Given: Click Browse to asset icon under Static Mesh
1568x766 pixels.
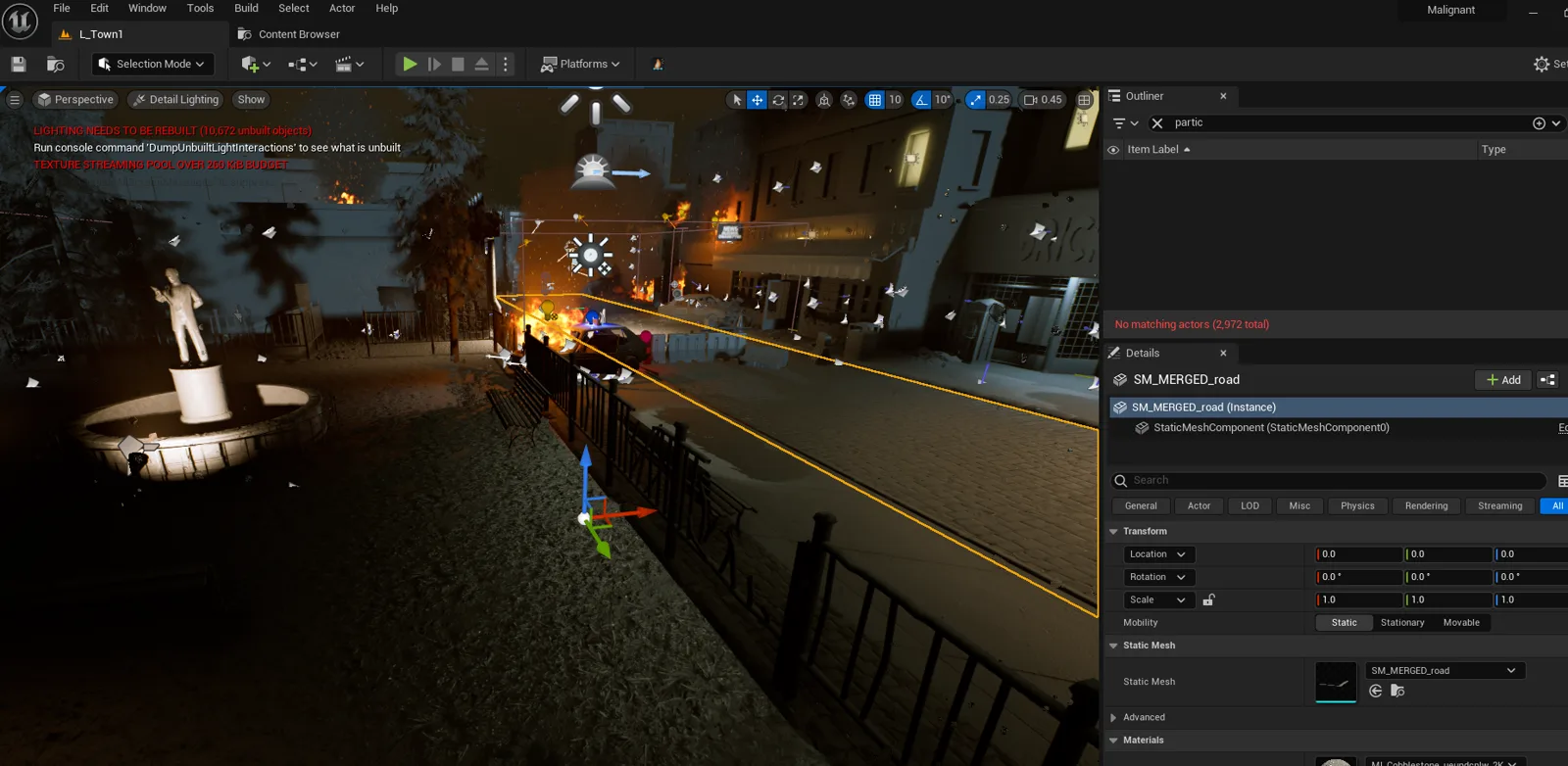Looking at the screenshot, I should pos(1397,691).
